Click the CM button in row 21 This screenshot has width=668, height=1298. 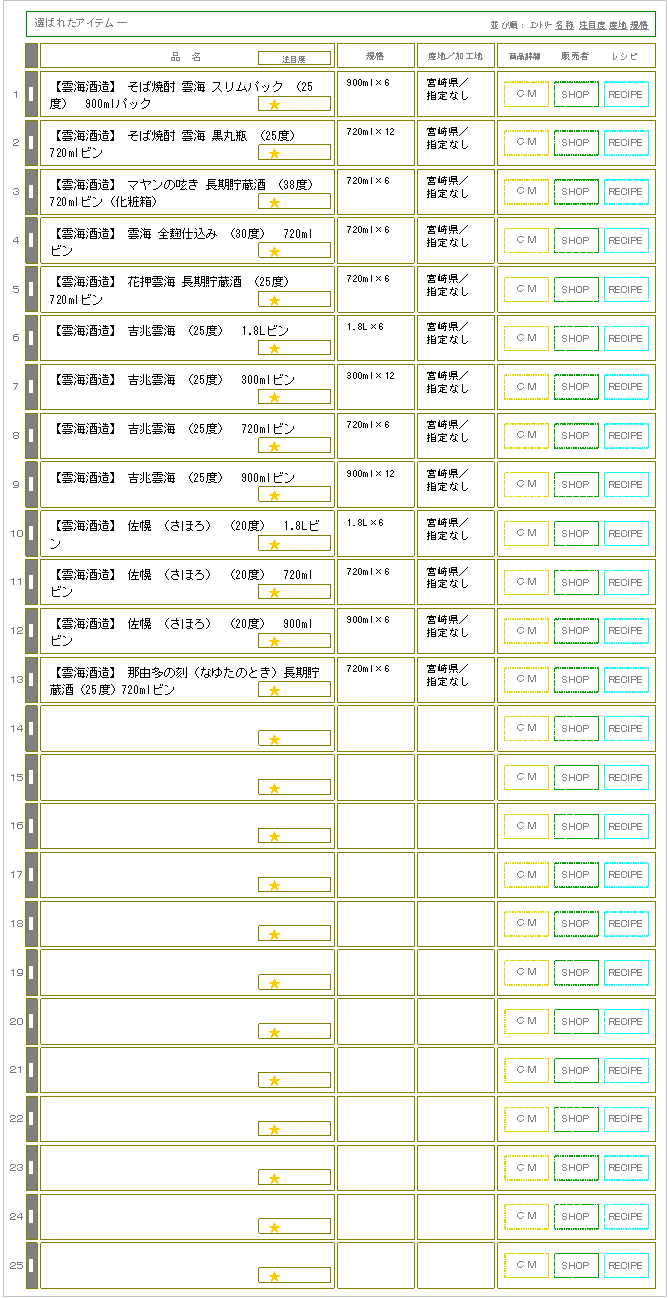pos(526,1070)
